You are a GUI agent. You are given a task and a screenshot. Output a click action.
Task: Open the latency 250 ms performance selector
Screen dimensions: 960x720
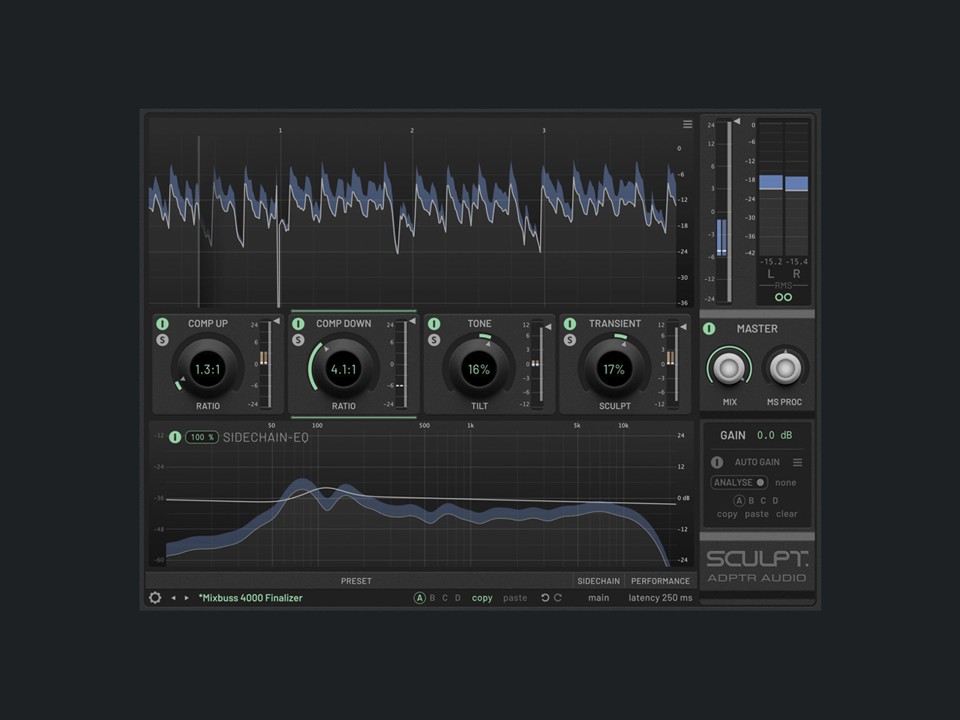click(x=660, y=598)
